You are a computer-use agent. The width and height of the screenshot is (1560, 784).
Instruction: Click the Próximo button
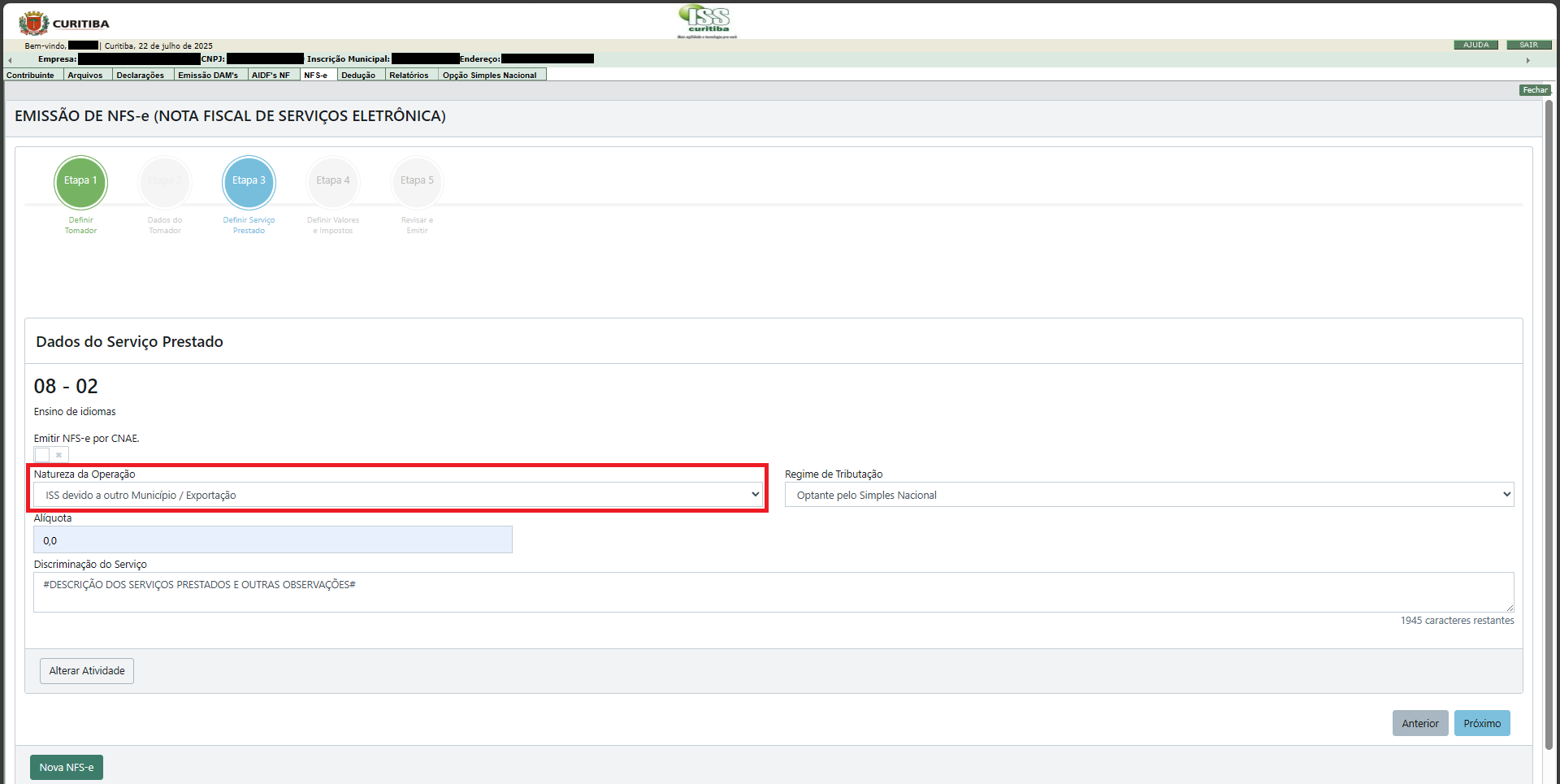(1481, 723)
